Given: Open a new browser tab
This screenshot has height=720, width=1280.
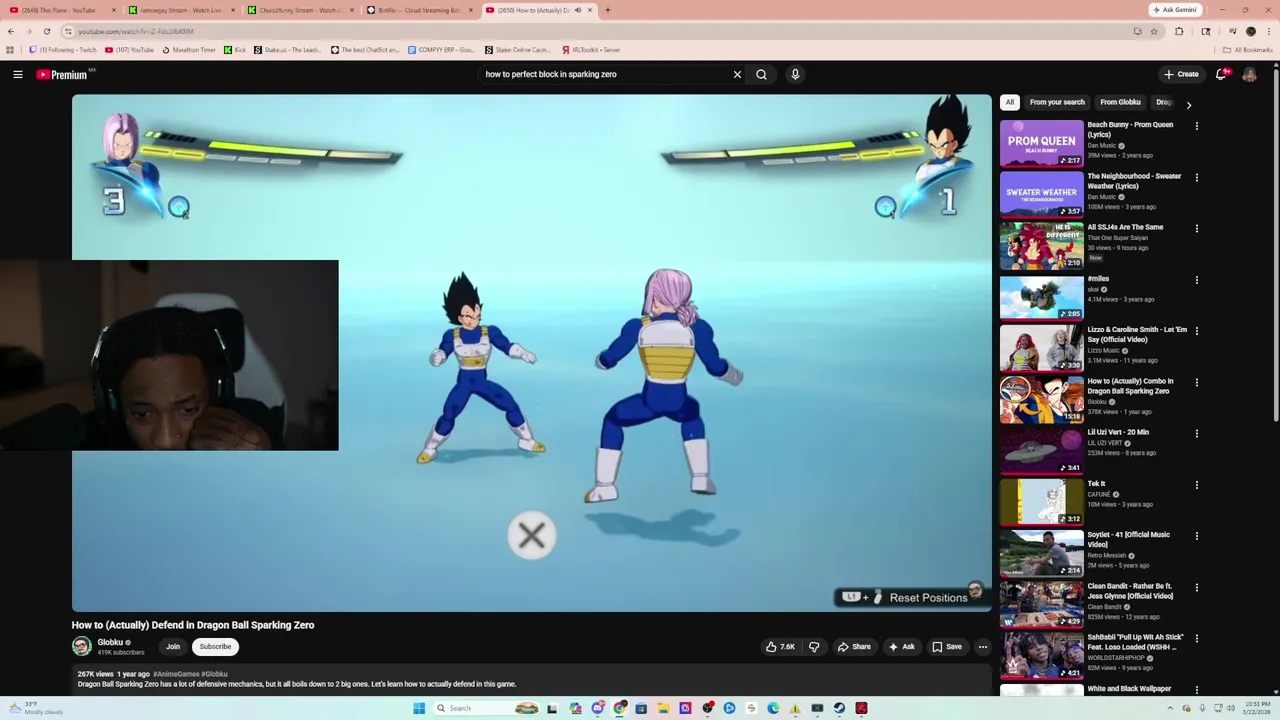Looking at the screenshot, I should 608,10.
